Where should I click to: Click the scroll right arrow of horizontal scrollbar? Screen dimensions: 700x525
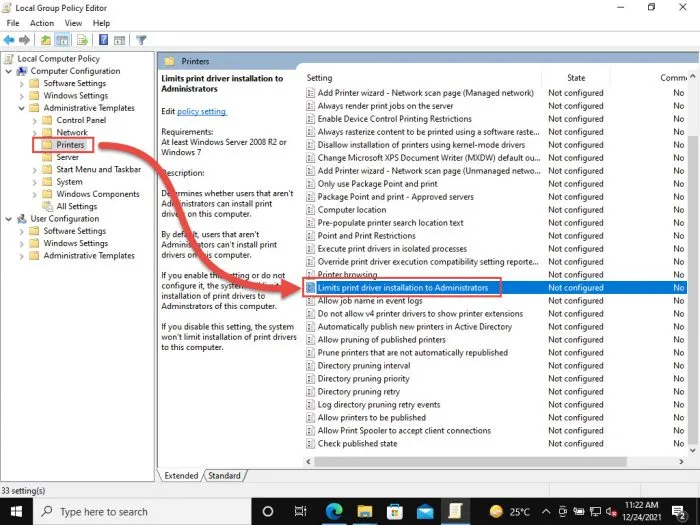pos(681,462)
